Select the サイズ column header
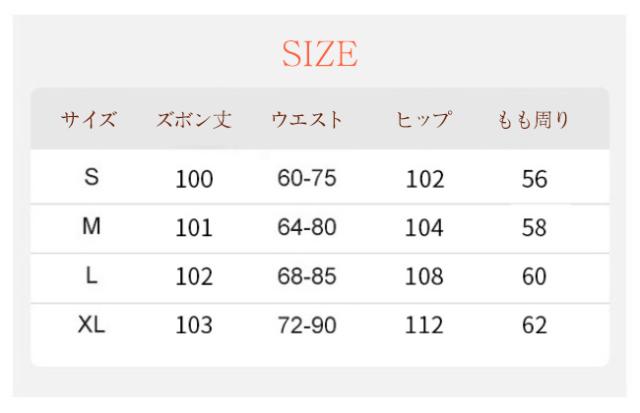This screenshot has width=640, height=413. (x=89, y=121)
